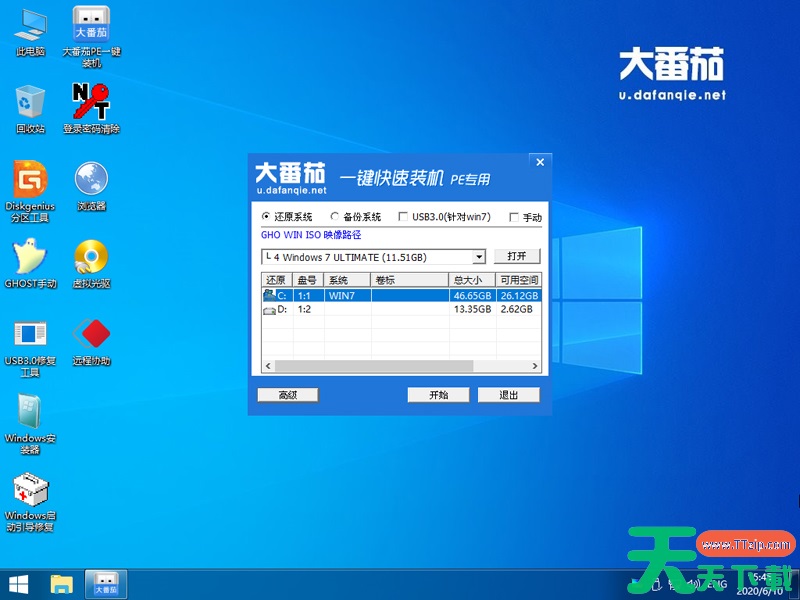Open the Windows启动引导修复 boot repair icon
Image resolution: width=800 pixels, height=600 pixels.
[x=30, y=493]
